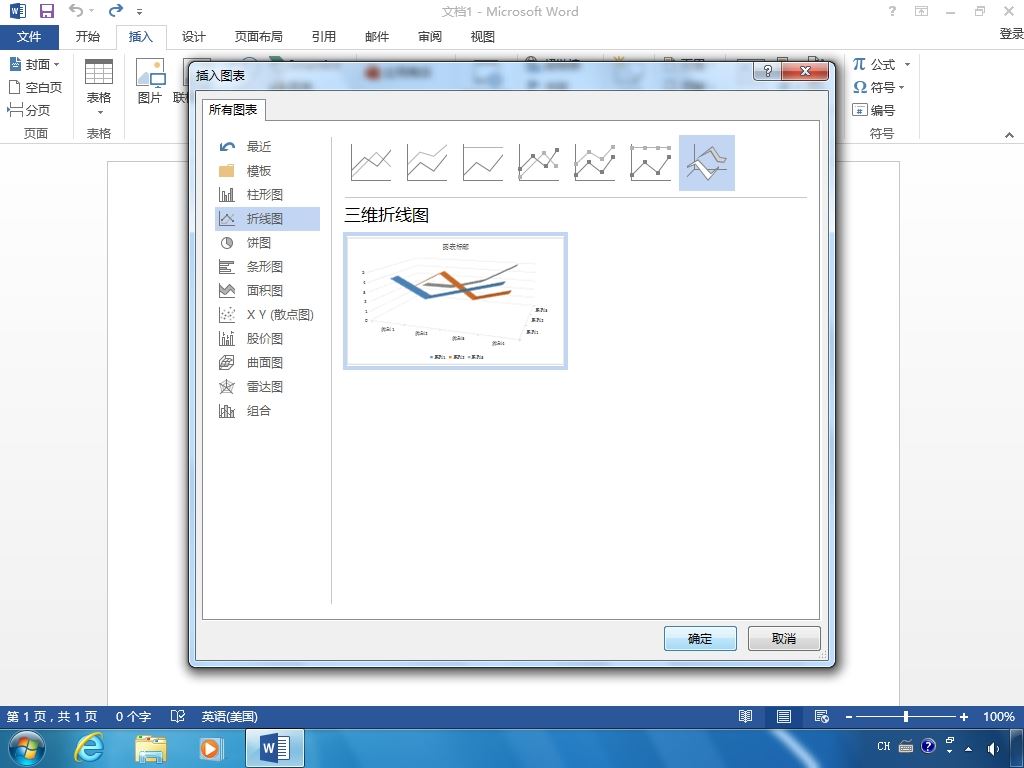The image size is (1024, 768).
Task: Select the 100% stacked line chart subtype icon
Action: tap(483, 163)
